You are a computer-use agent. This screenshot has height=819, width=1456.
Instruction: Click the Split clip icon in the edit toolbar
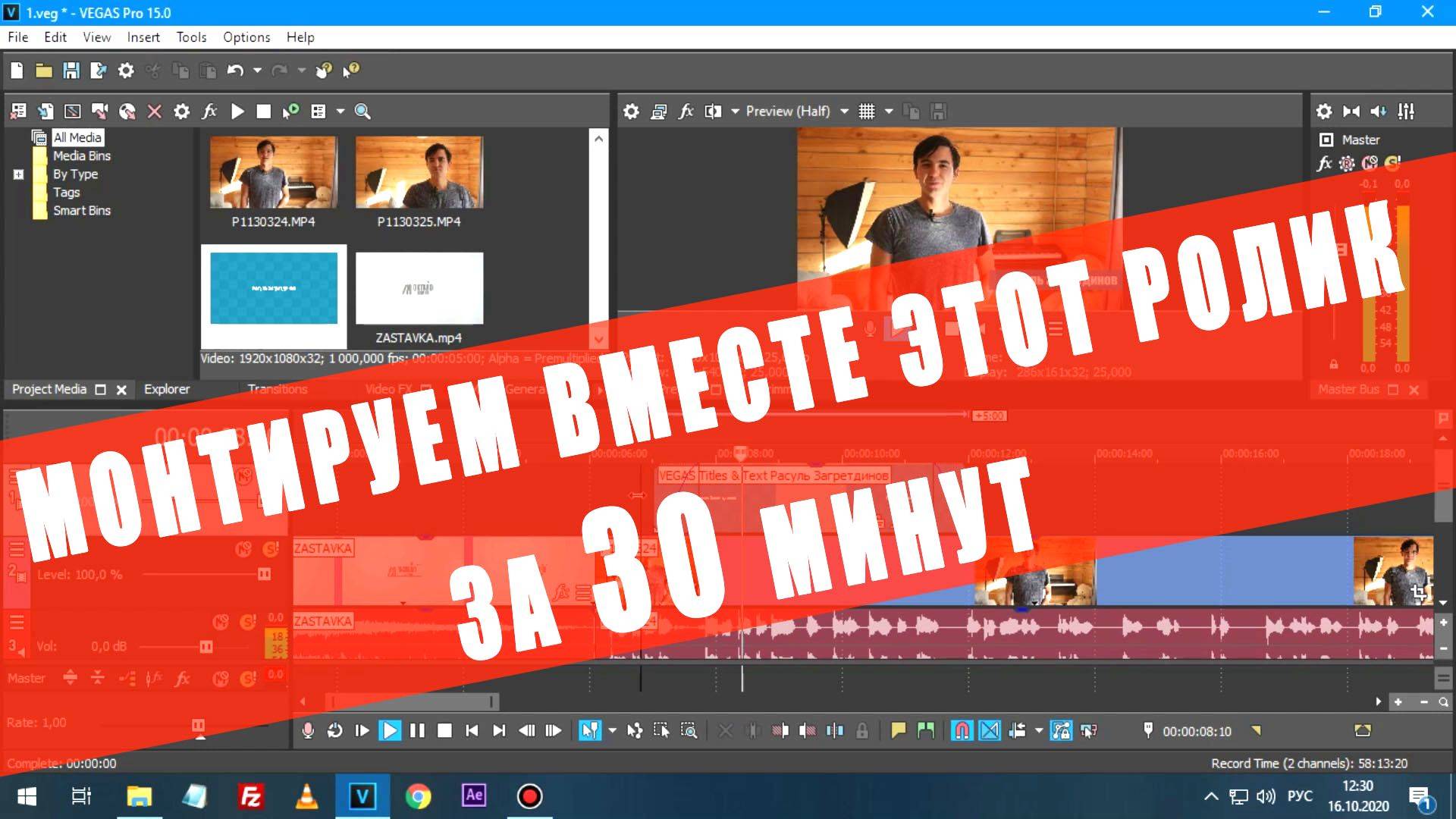834,731
